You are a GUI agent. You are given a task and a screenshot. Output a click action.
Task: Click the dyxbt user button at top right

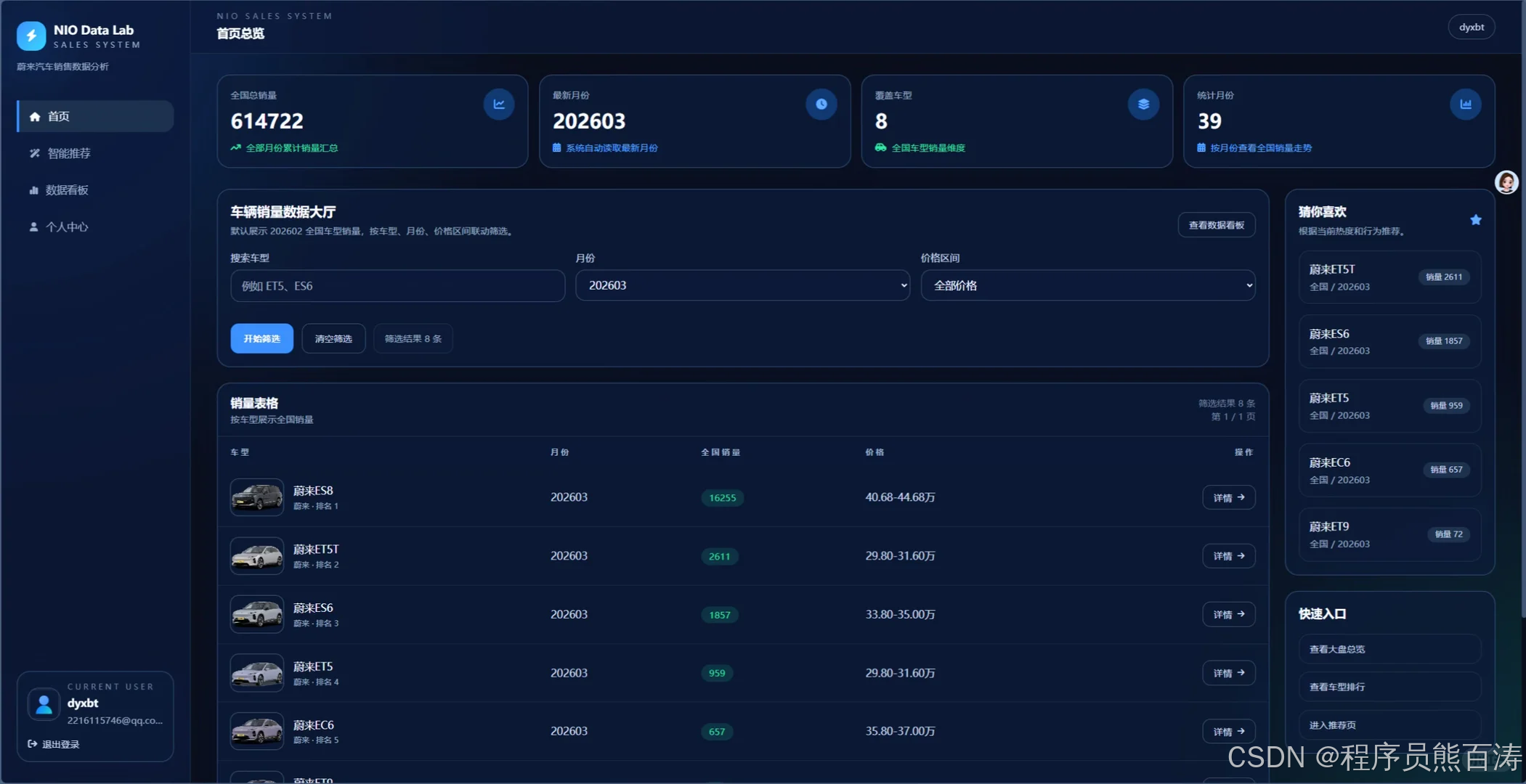(x=1472, y=27)
